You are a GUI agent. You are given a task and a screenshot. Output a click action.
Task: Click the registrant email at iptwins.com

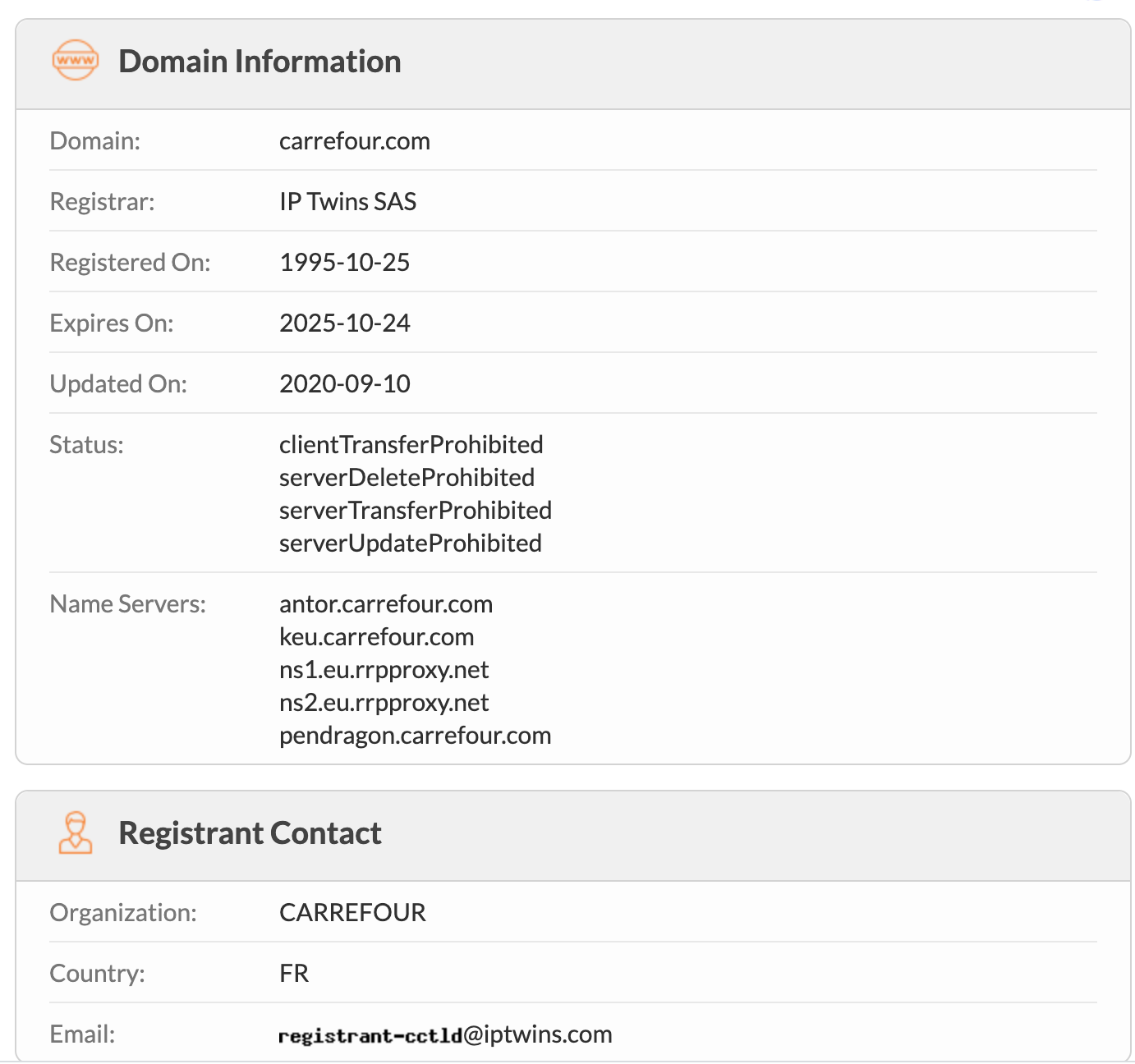[446, 1034]
